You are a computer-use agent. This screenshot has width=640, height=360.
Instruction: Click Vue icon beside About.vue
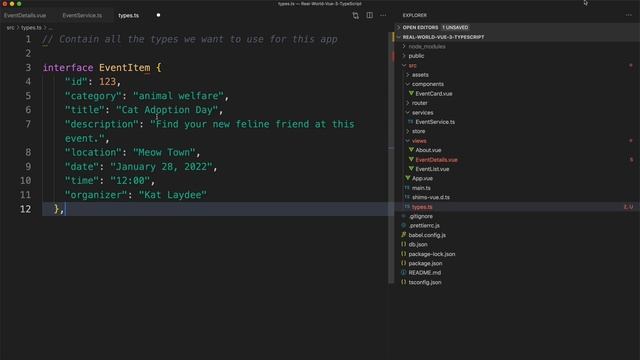click(x=411, y=150)
